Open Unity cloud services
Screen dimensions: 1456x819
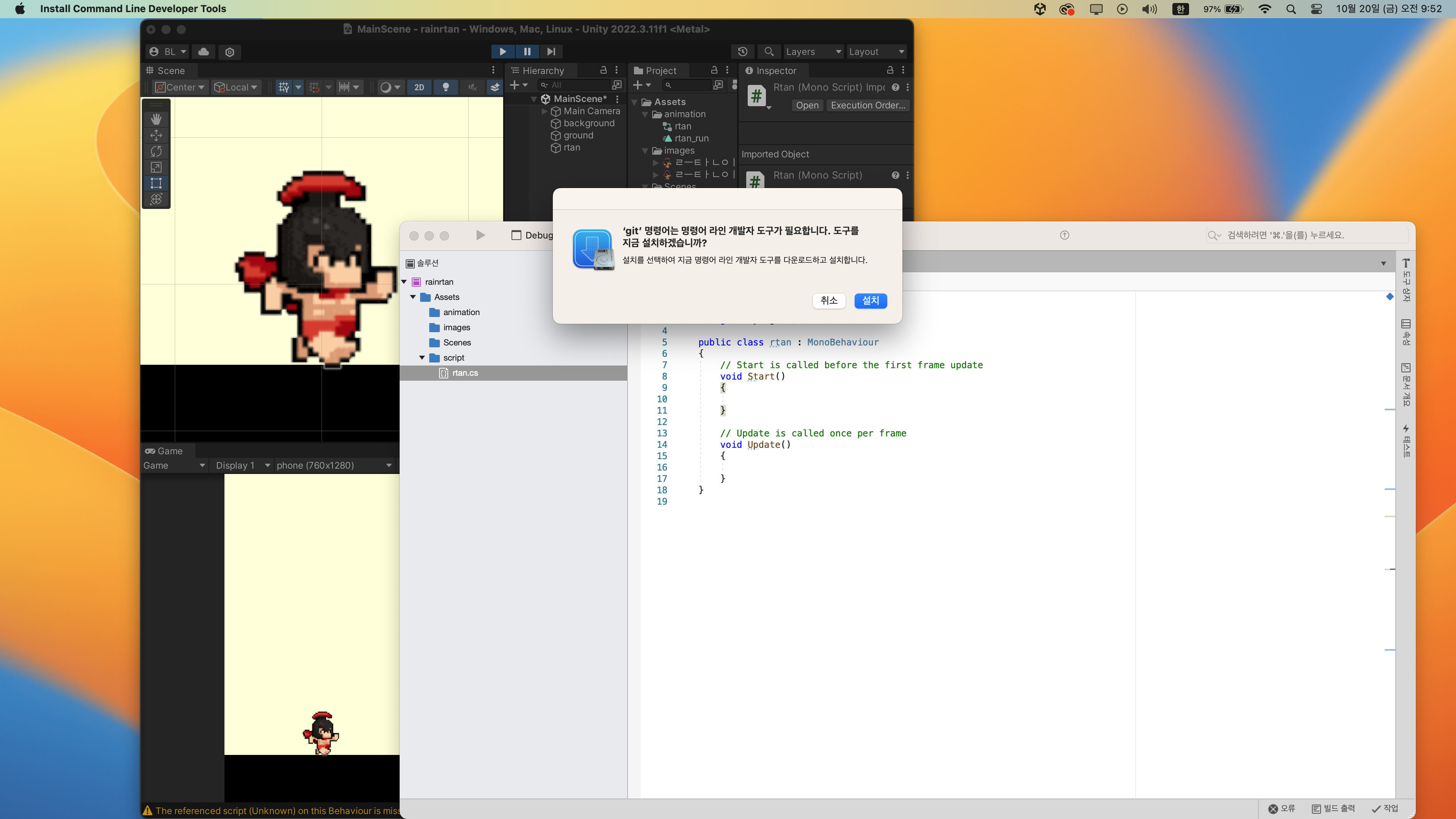coord(204,52)
